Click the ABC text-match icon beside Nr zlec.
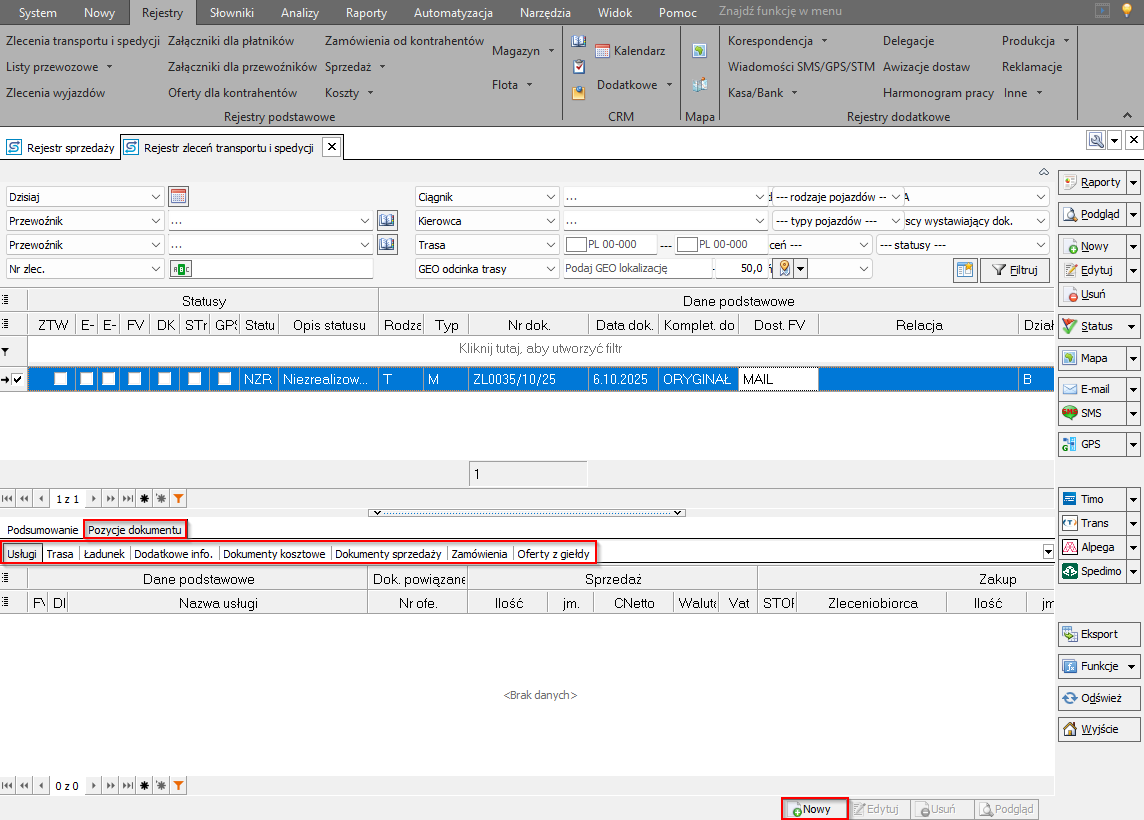This screenshot has width=1144, height=820. click(x=180, y=268)
